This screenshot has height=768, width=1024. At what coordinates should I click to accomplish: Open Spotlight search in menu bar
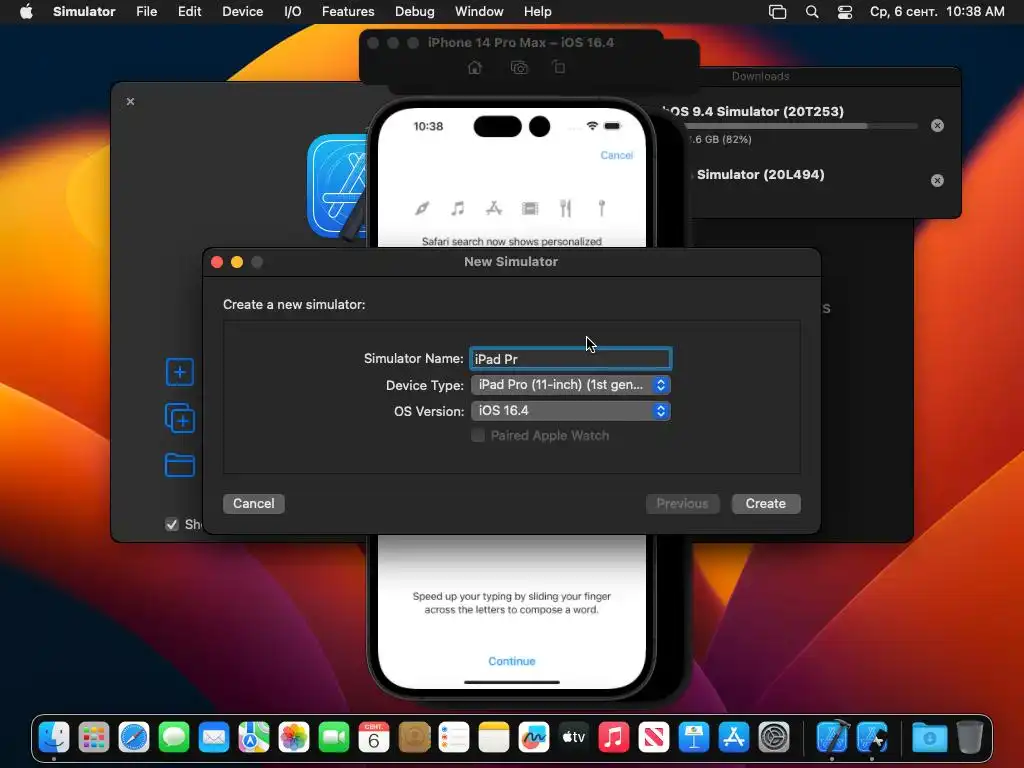812,12
